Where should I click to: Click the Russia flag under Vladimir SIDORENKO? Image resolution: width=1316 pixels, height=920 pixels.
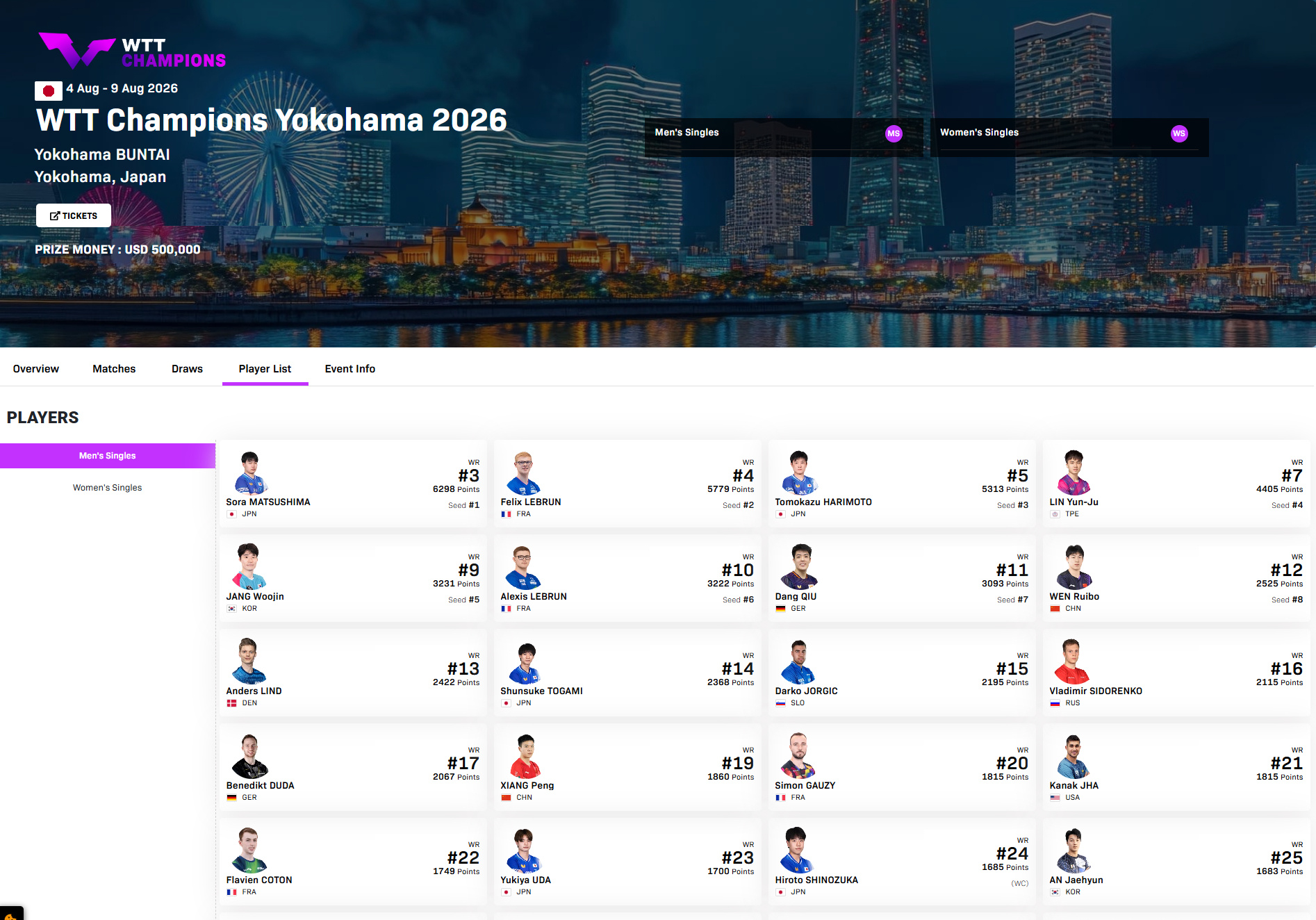1055,703
